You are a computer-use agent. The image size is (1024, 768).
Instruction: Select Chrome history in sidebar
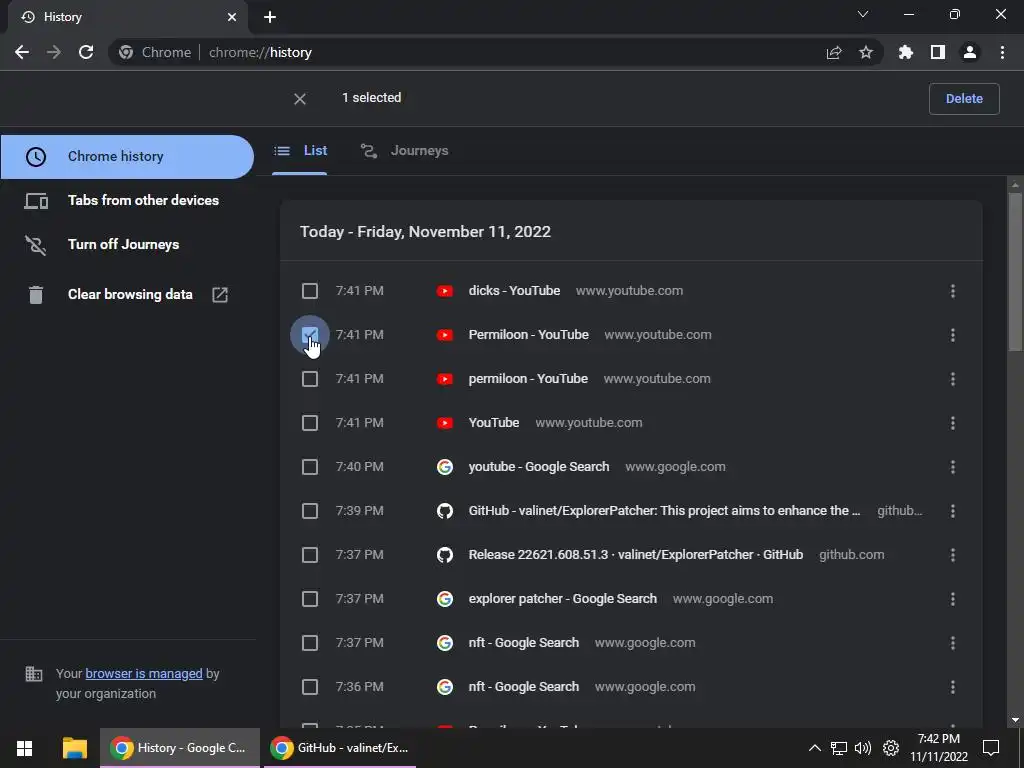tap(127, 157)
